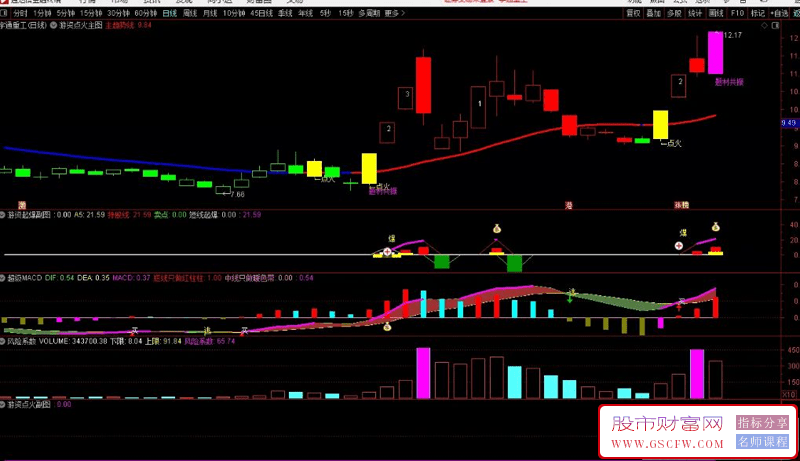Add stock via the +自选 button

coord(779,13)
